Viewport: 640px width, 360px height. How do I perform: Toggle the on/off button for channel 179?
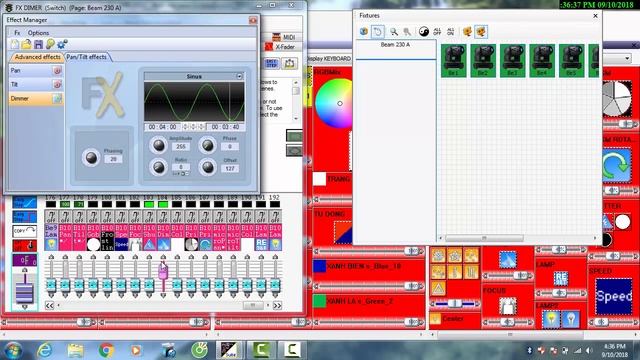tap(93, 216)
